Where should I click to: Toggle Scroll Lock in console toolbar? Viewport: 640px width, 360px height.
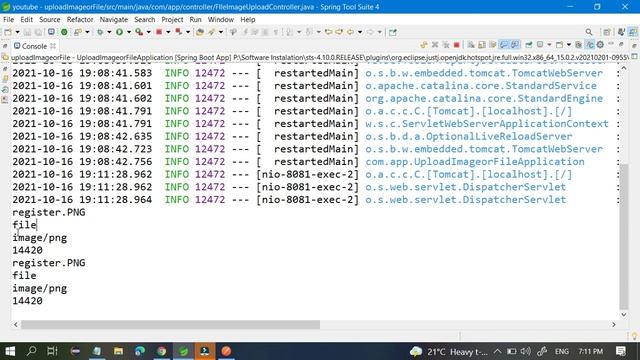(x=482, y=45)
